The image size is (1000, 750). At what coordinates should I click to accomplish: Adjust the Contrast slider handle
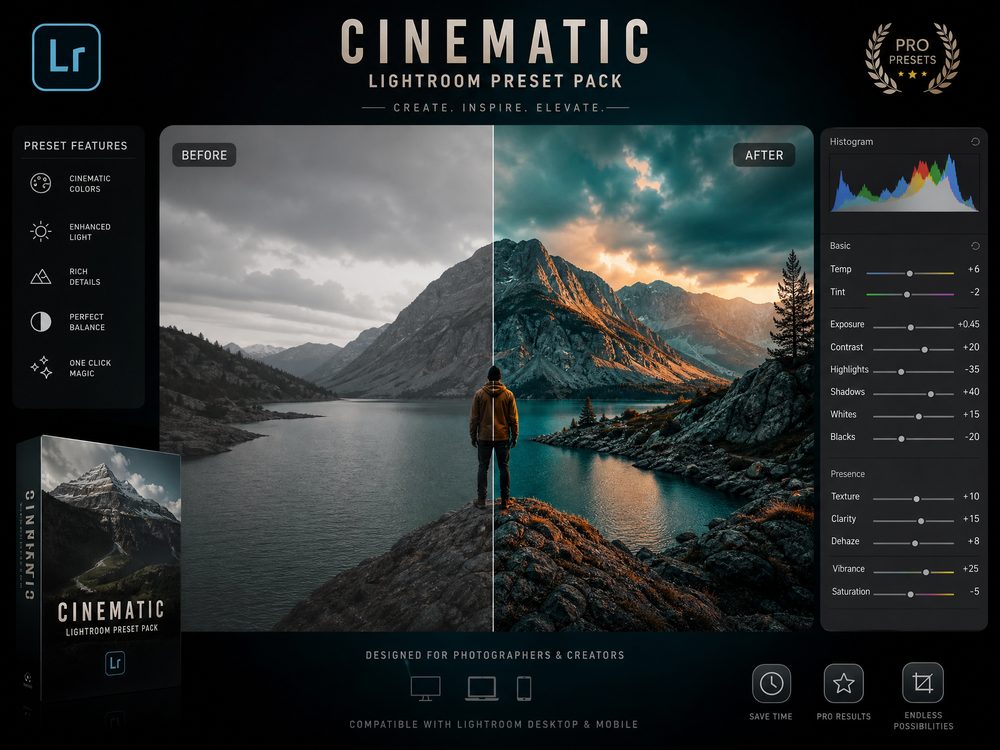924,349
